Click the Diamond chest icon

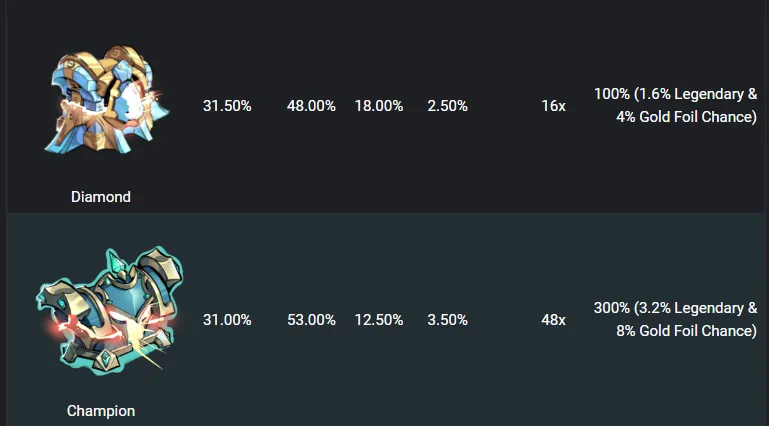[x=107, y=100]
